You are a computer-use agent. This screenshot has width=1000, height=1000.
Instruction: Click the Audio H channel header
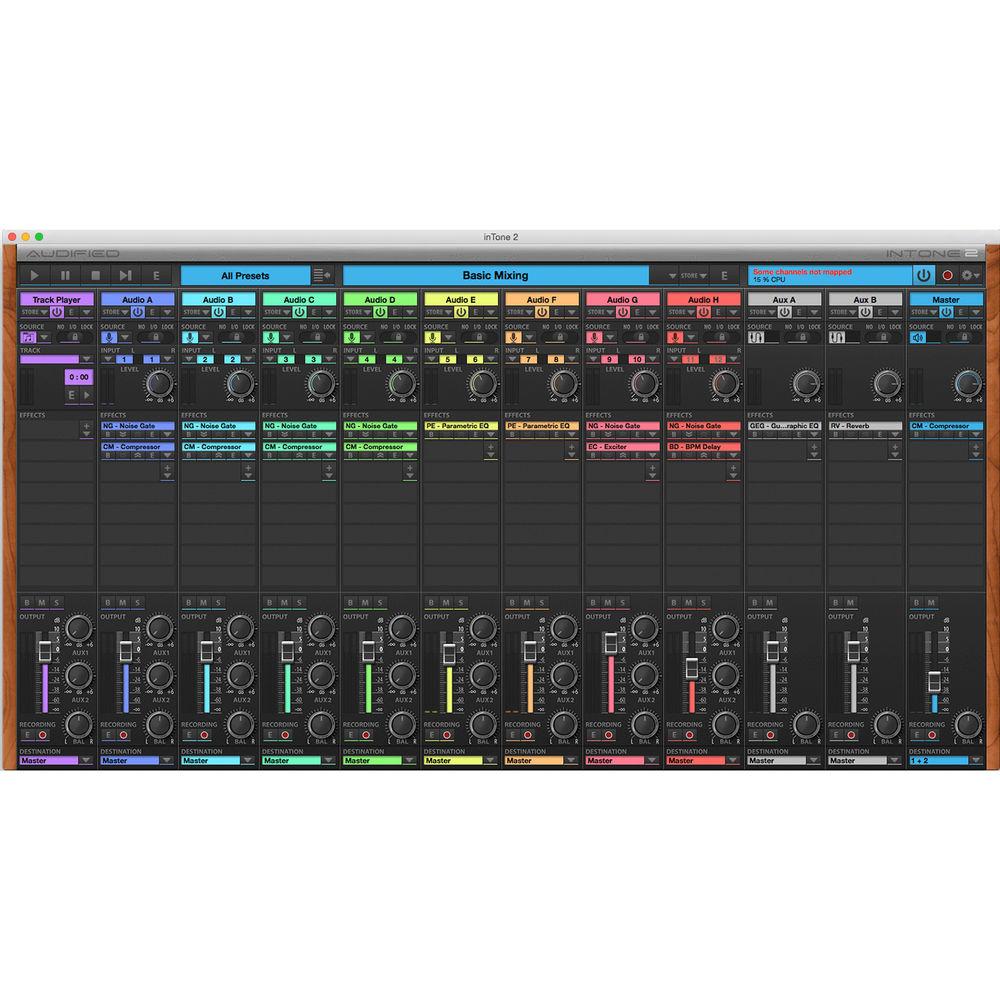(x=704, y=298)
